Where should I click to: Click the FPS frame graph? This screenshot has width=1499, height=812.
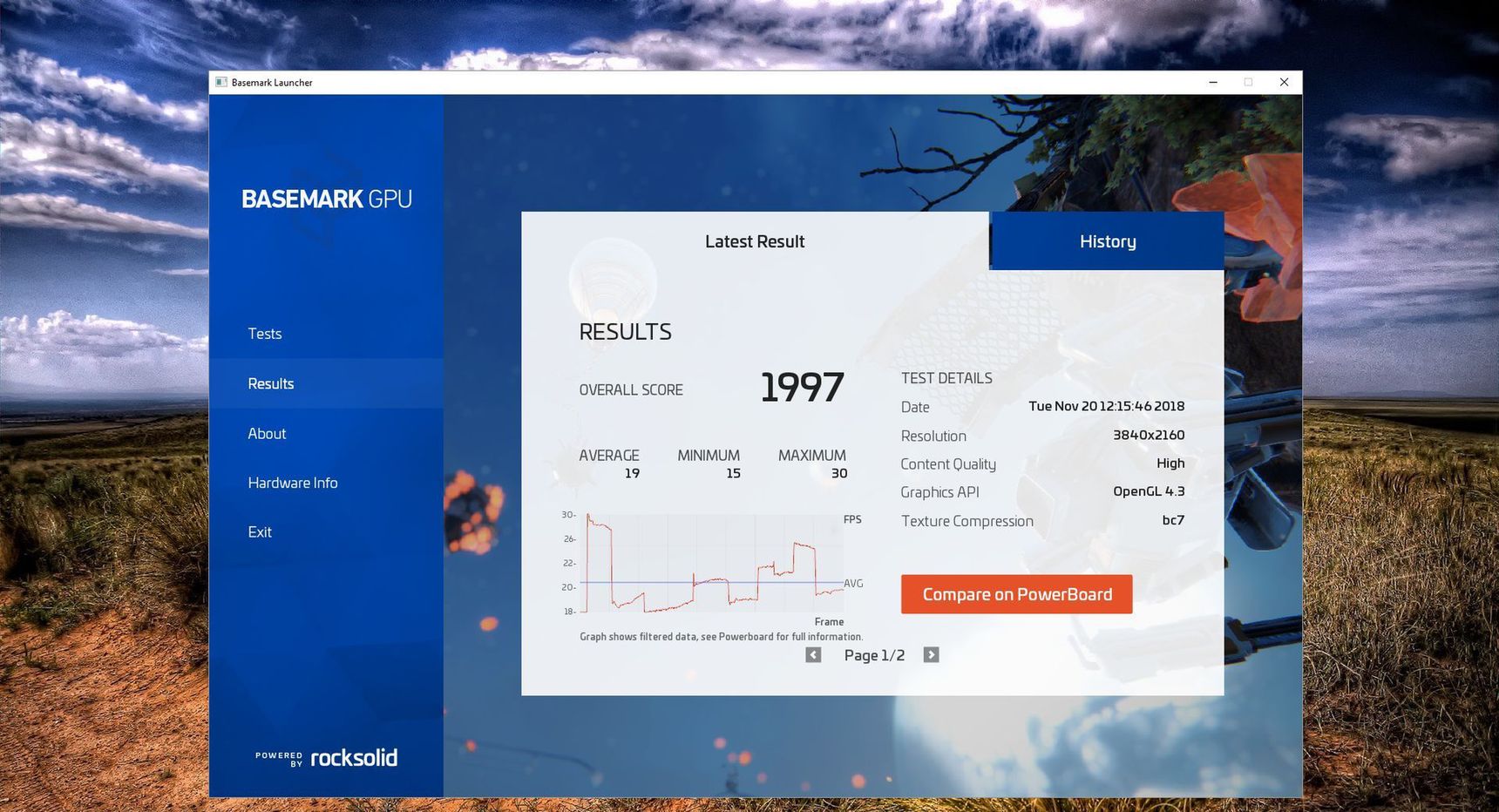point(714,563)
